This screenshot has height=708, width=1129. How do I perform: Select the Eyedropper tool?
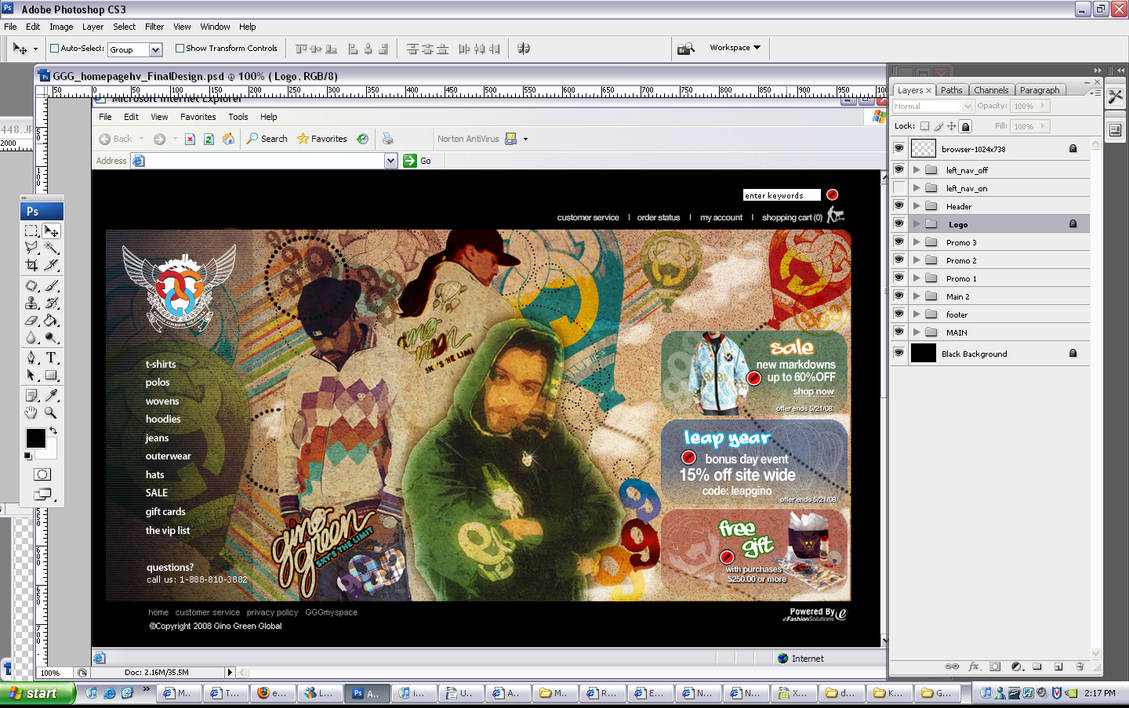[x=51, y=395]
